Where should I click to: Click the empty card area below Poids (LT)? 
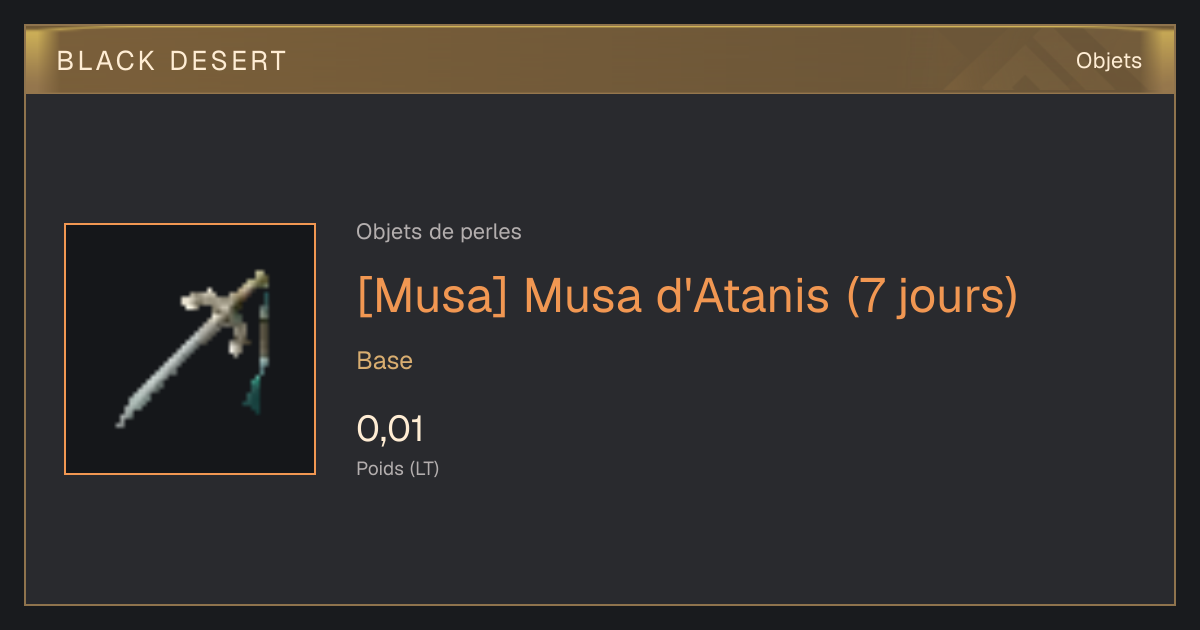600,540
